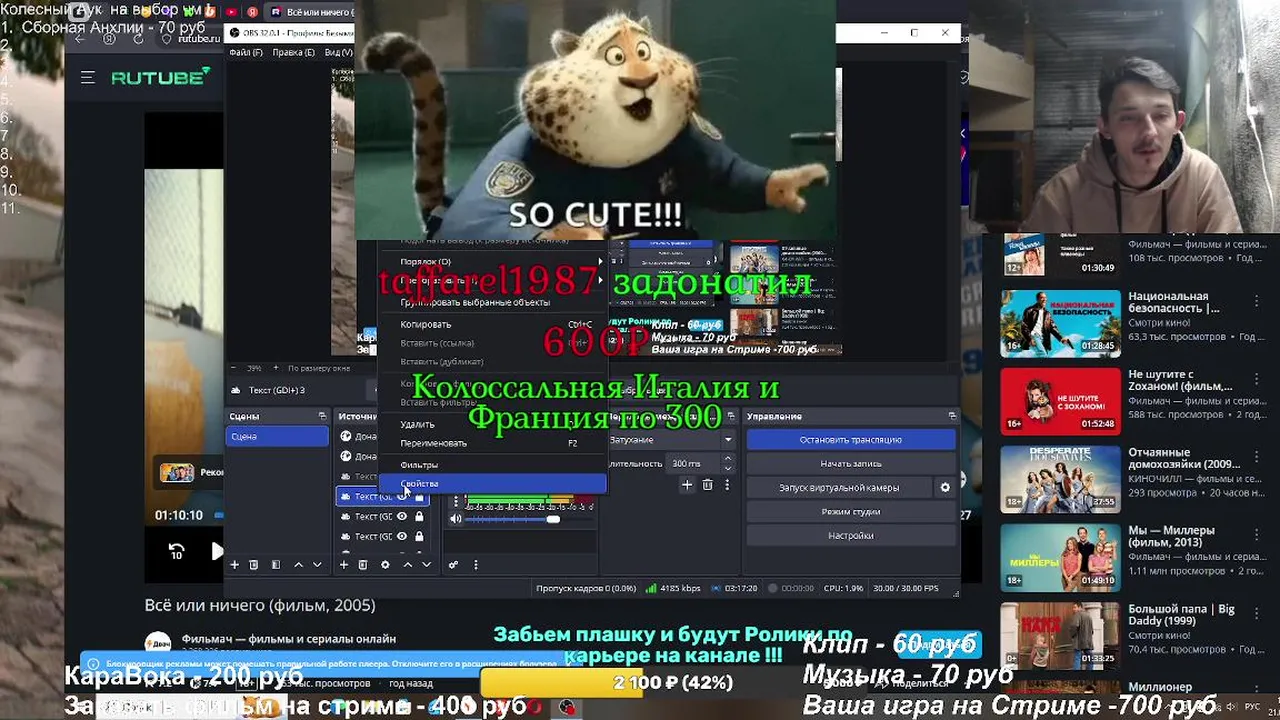Move source up with arrow icon
Screen dimensions: 1280x720
click(407, 565)
